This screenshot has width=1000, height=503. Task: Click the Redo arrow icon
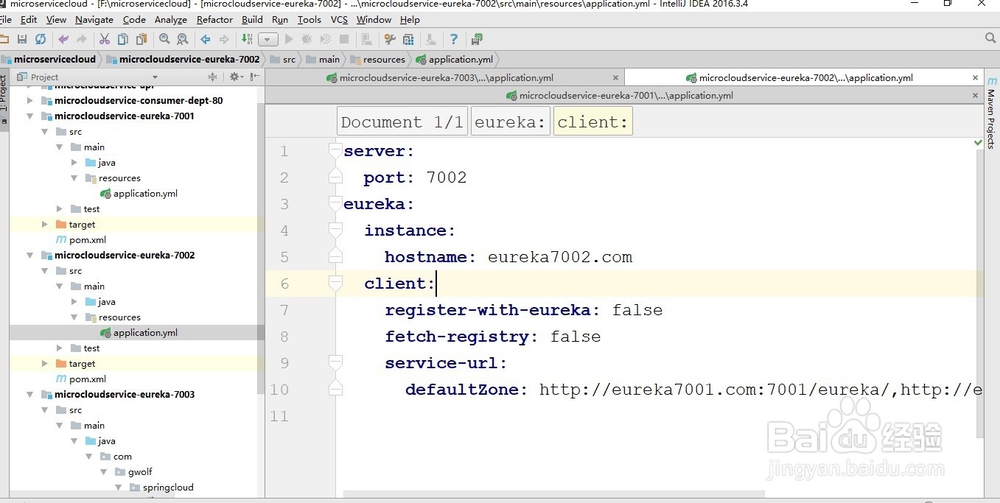coord(82,40)
